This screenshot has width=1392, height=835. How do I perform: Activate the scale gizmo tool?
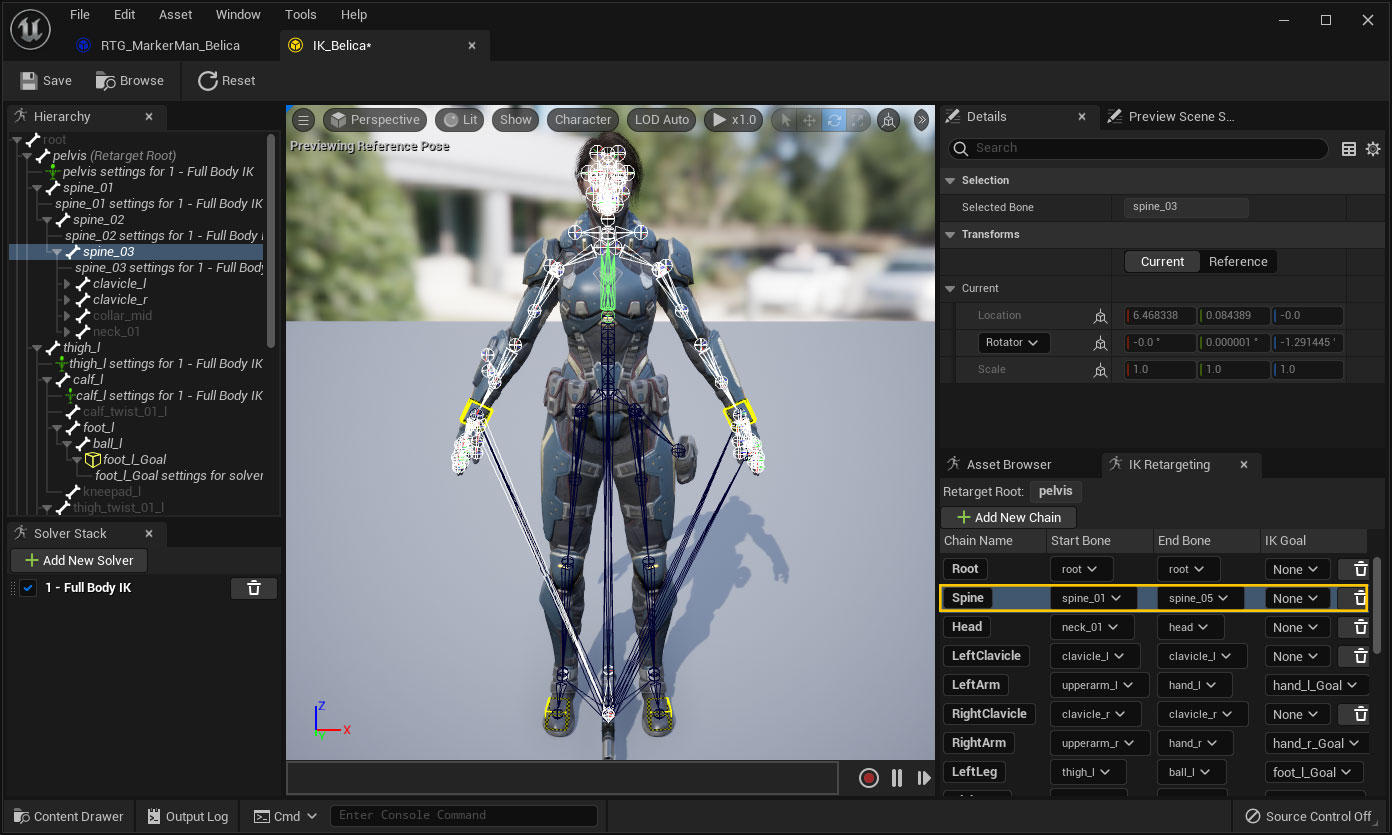coord(857,120)
